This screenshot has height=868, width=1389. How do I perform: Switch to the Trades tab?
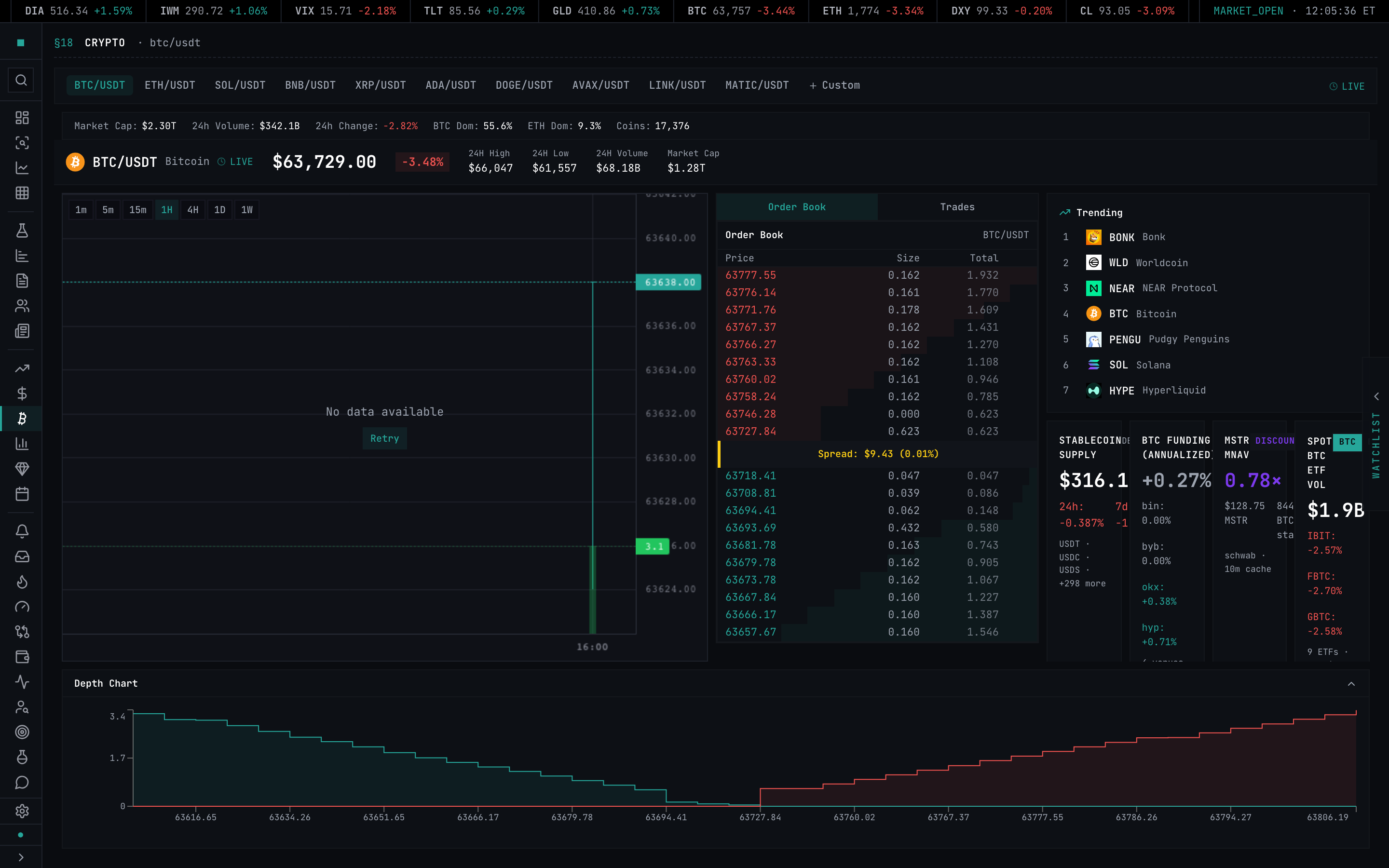[x=957, y=207]
